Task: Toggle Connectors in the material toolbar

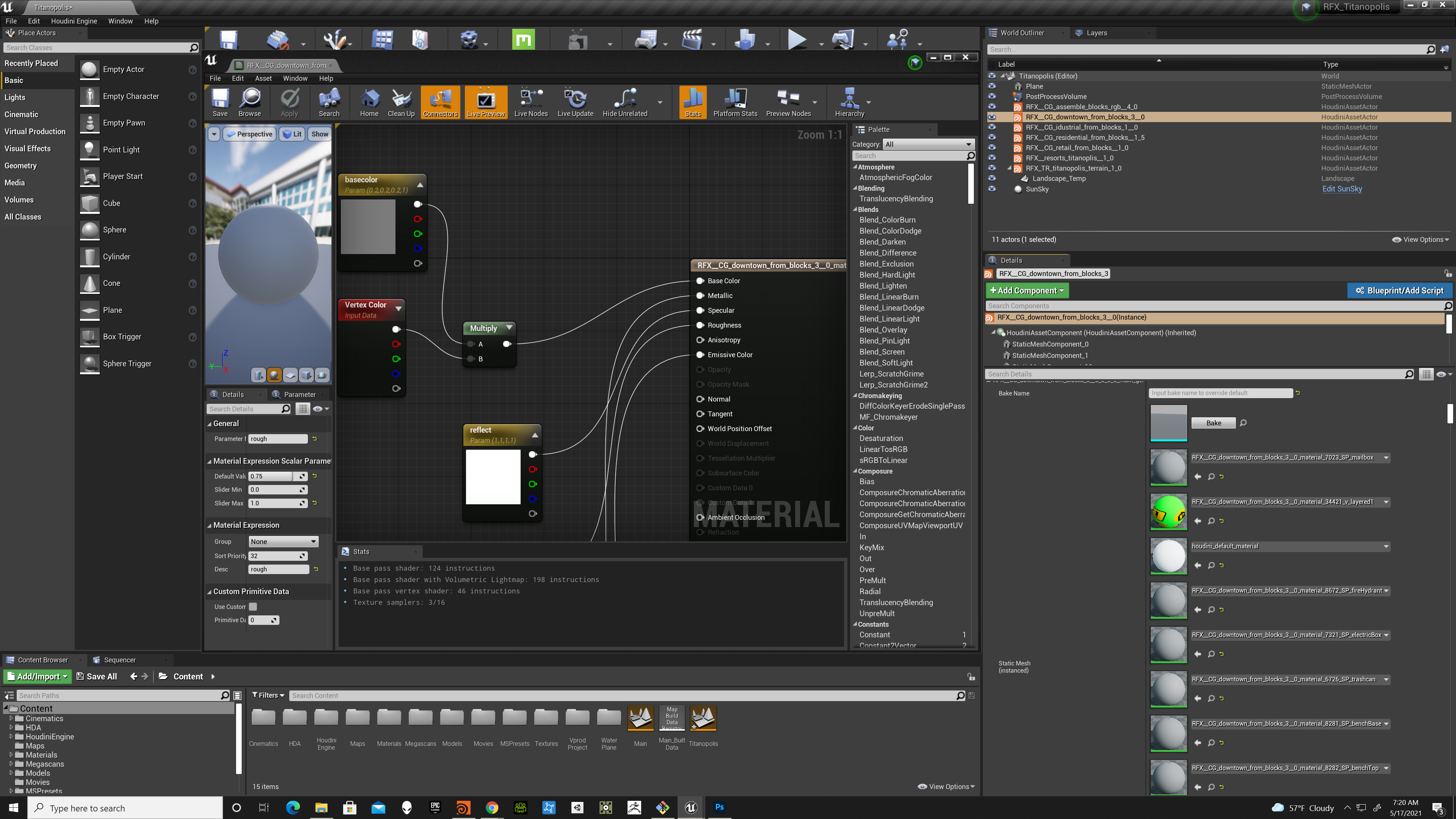Action: [440, 102]
